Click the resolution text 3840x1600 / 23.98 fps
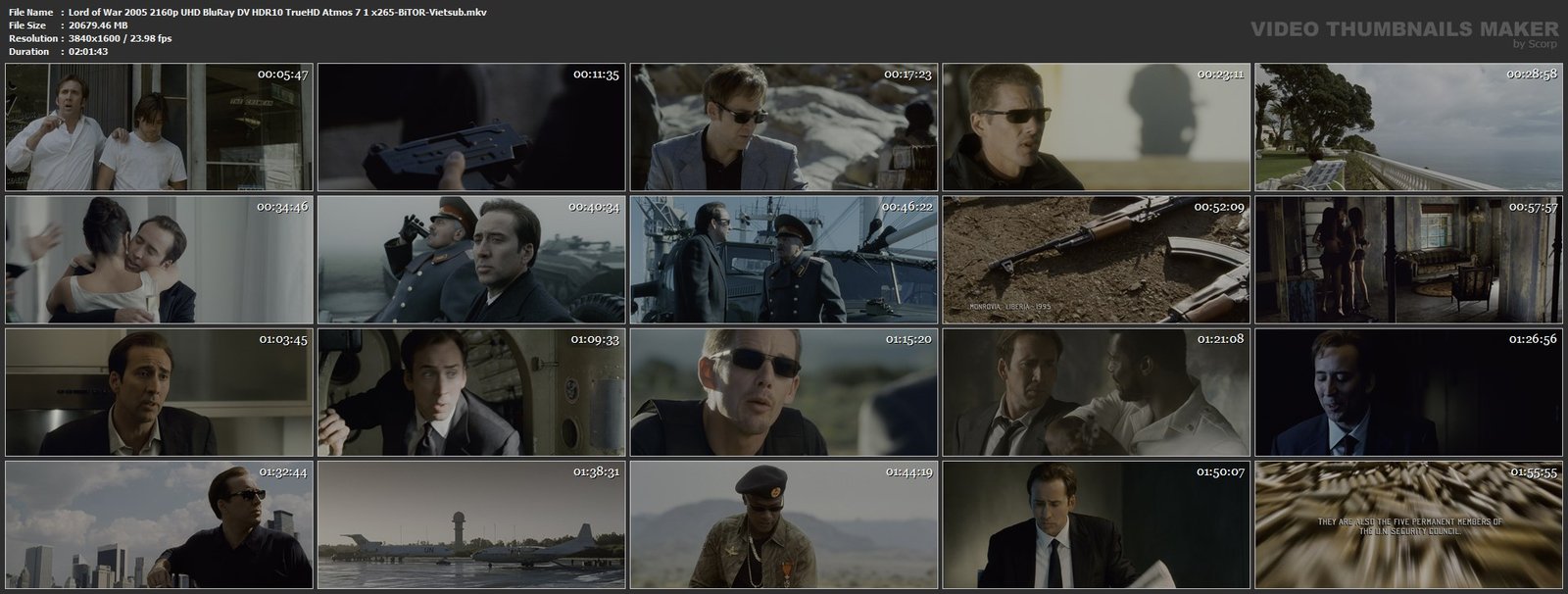The width and height of the screenshot is (1568, 594). [x=121, y=38]
